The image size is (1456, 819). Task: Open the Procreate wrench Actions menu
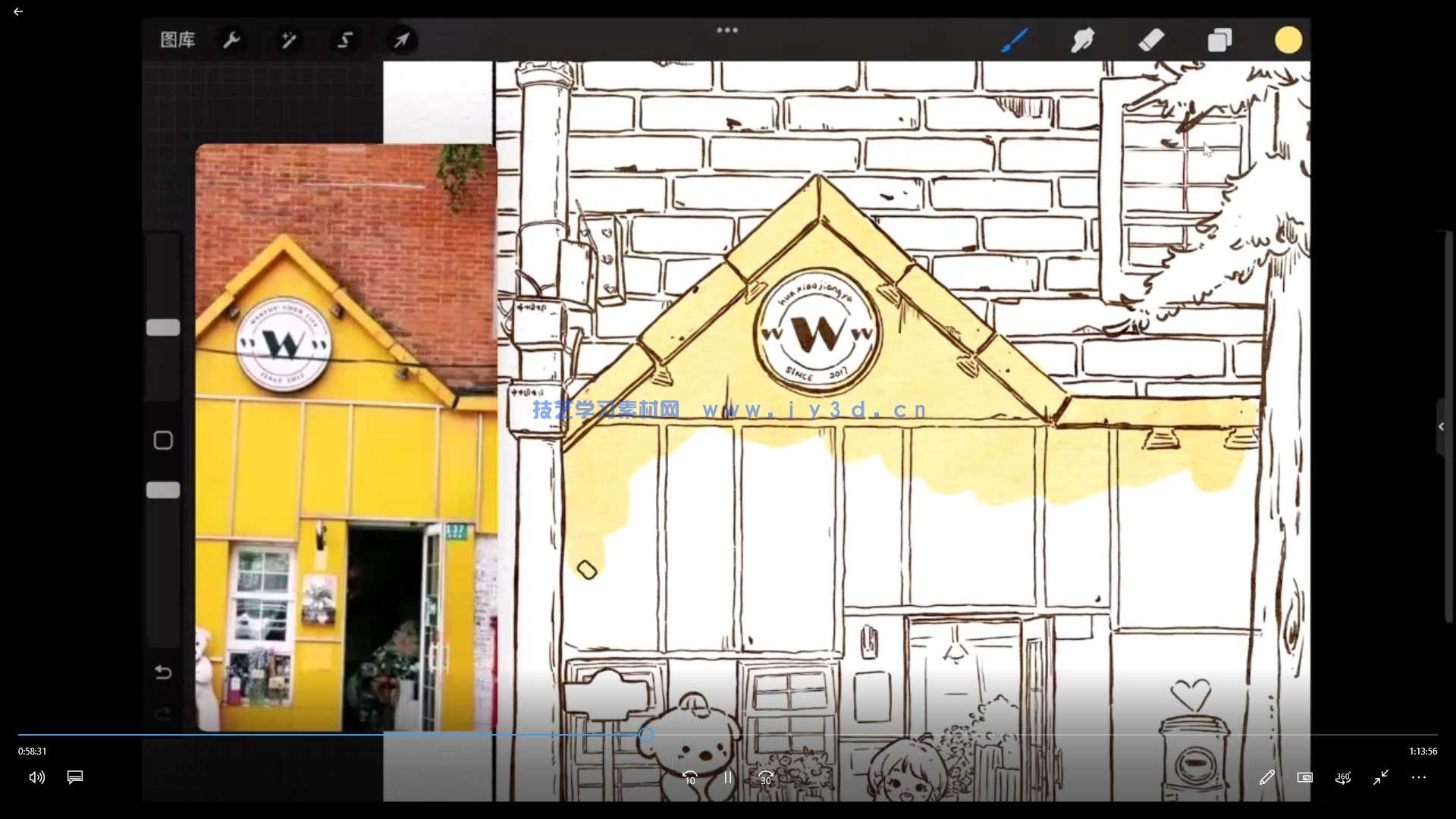(x=231, y=39)
